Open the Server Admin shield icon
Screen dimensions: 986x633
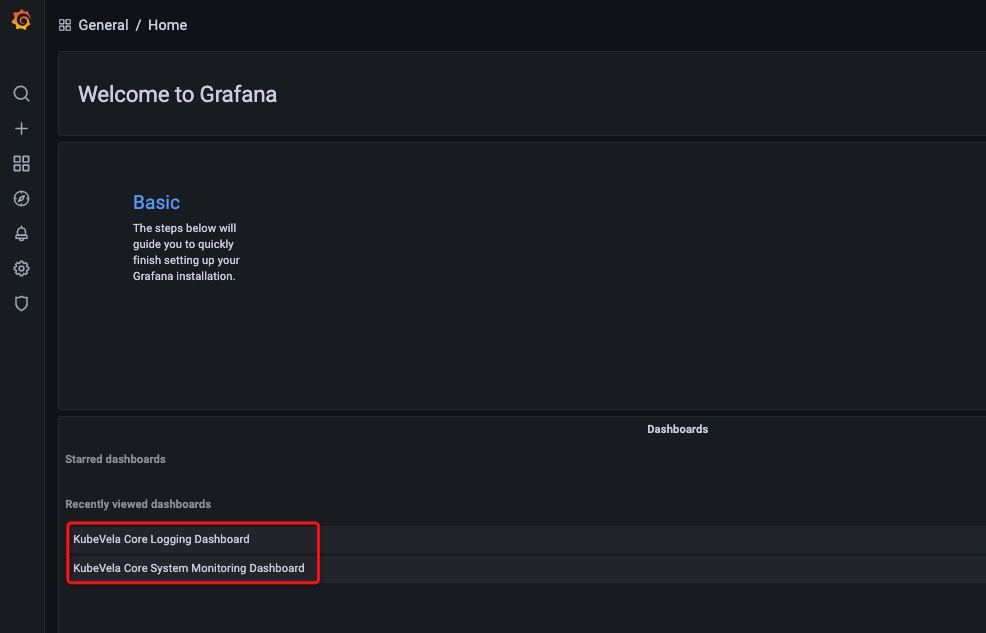click(x=21, y=304)
